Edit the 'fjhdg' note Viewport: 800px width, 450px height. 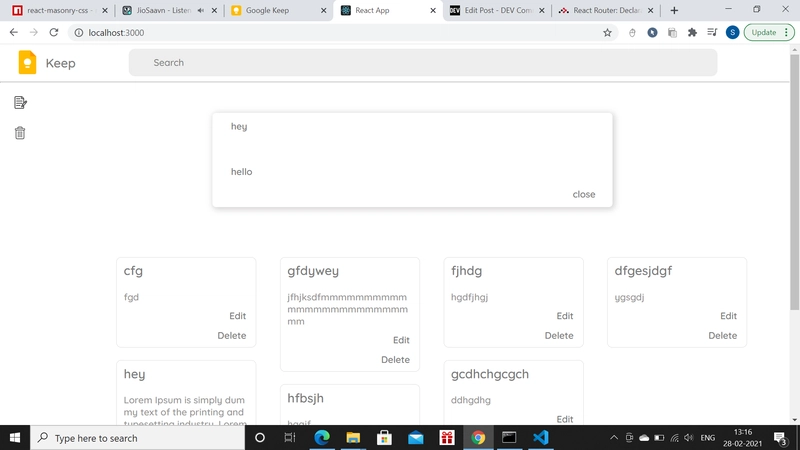click(x=565, y=316)
